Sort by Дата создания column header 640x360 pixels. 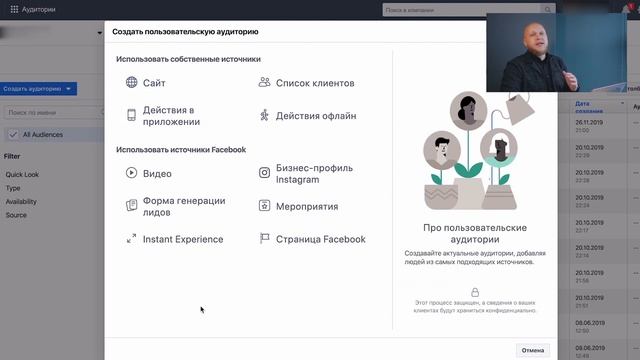(x=589, y=107)
